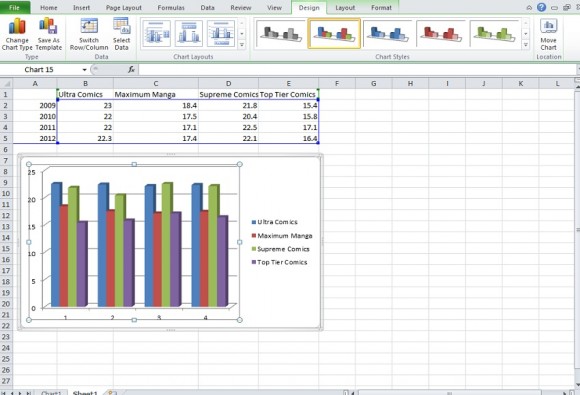Switch to the Data tab
Screen dimensions: 580x395
(x=207, y=7)
